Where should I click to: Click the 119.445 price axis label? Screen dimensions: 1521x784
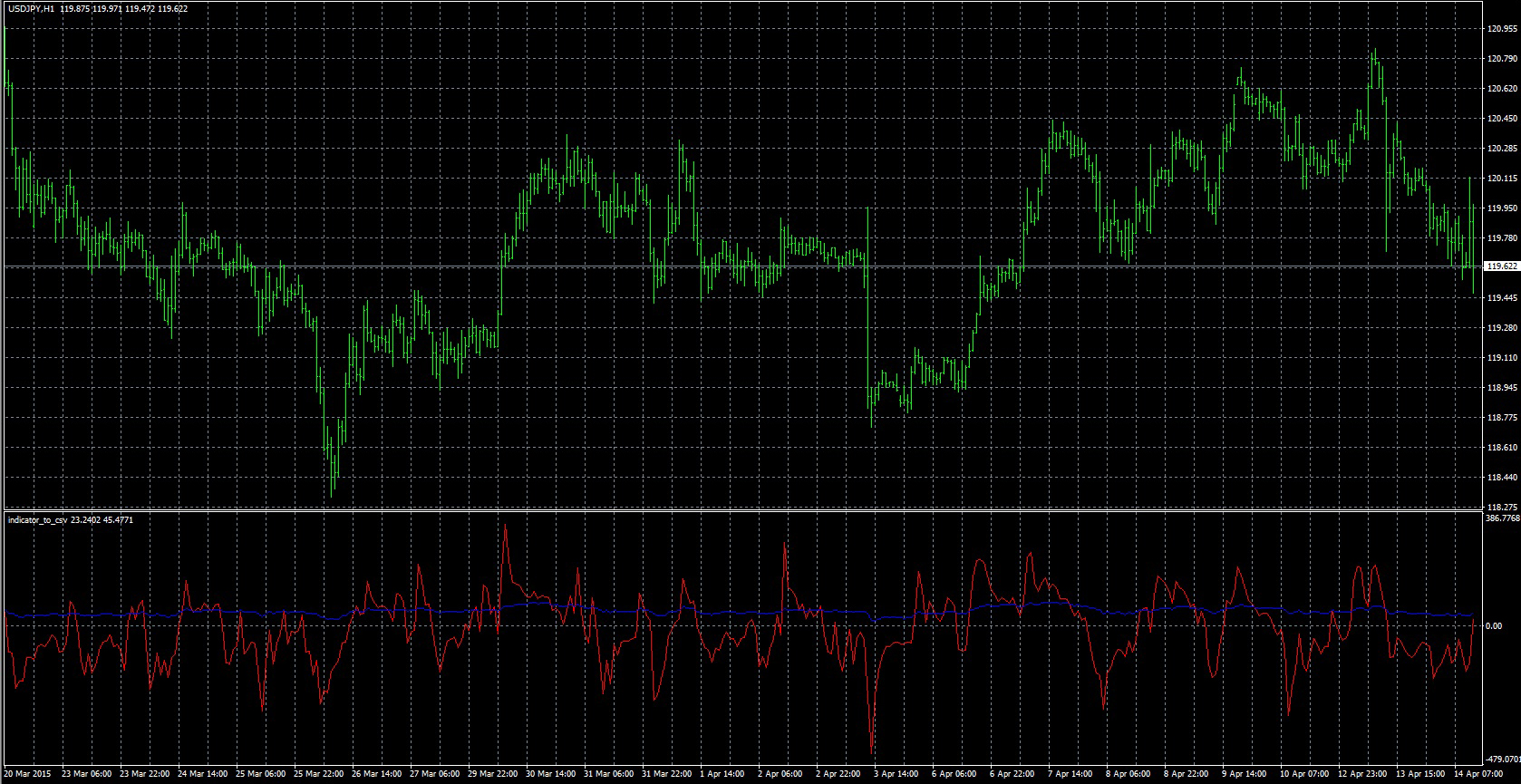[x=1501, y=297]
